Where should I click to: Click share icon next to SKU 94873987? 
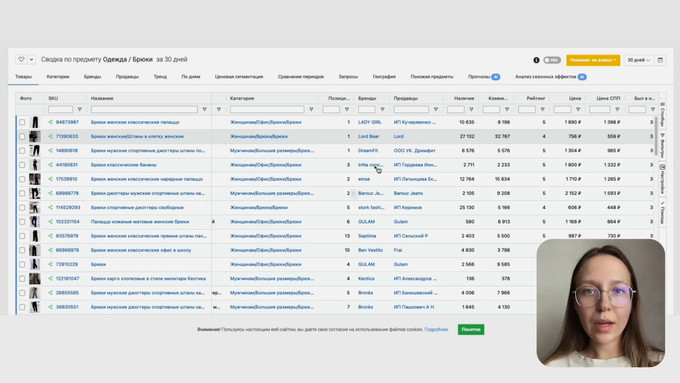(50, 122)
